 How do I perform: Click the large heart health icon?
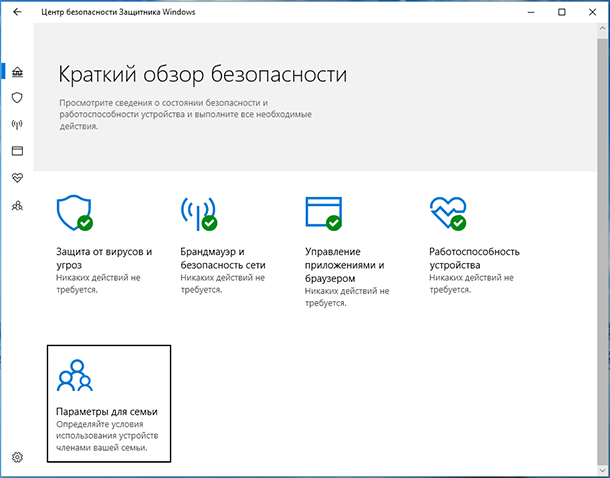[448, 213]
